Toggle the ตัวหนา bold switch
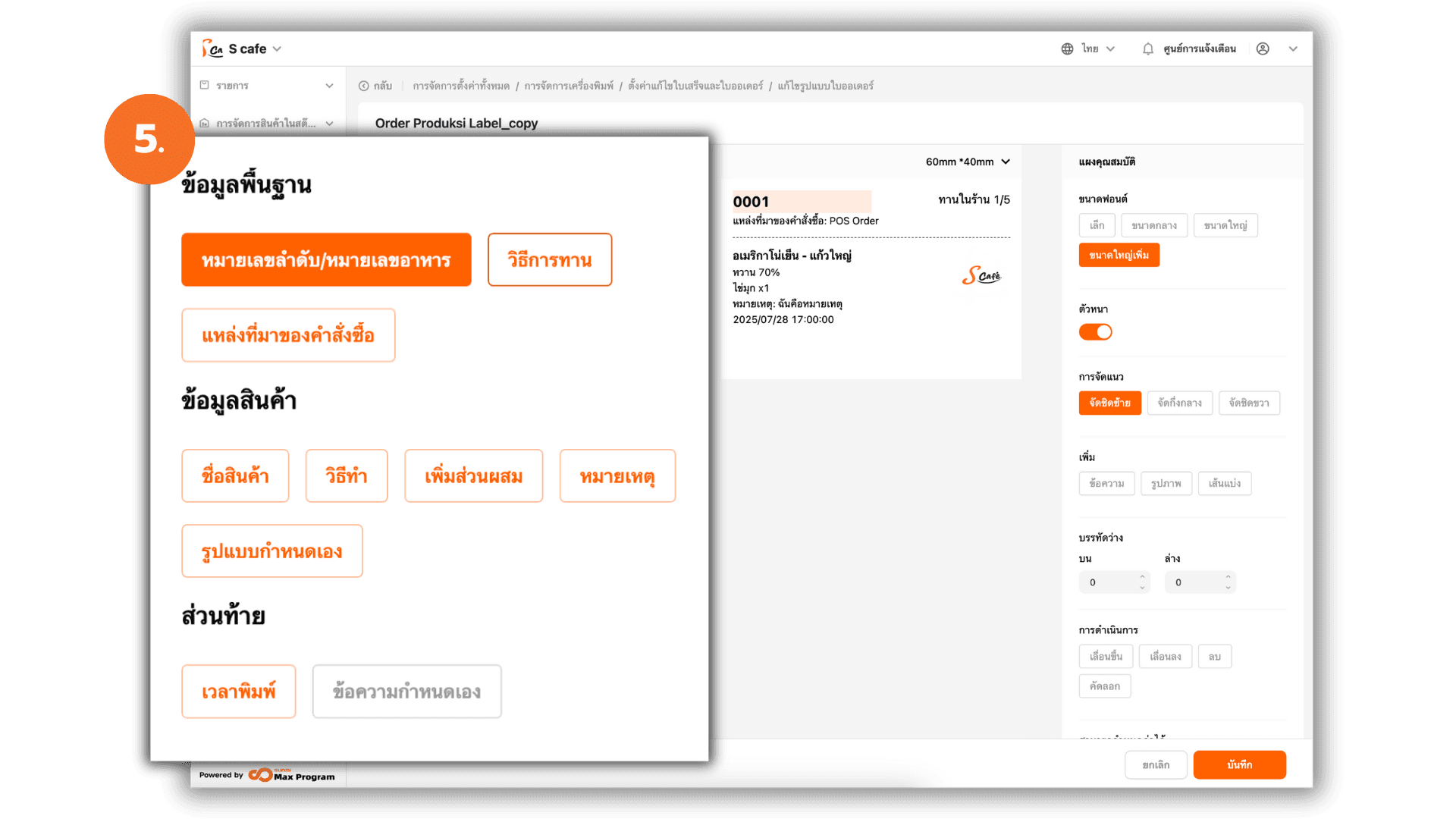The width and height of the screenshot is (1456, 819). click(1095, 332)
